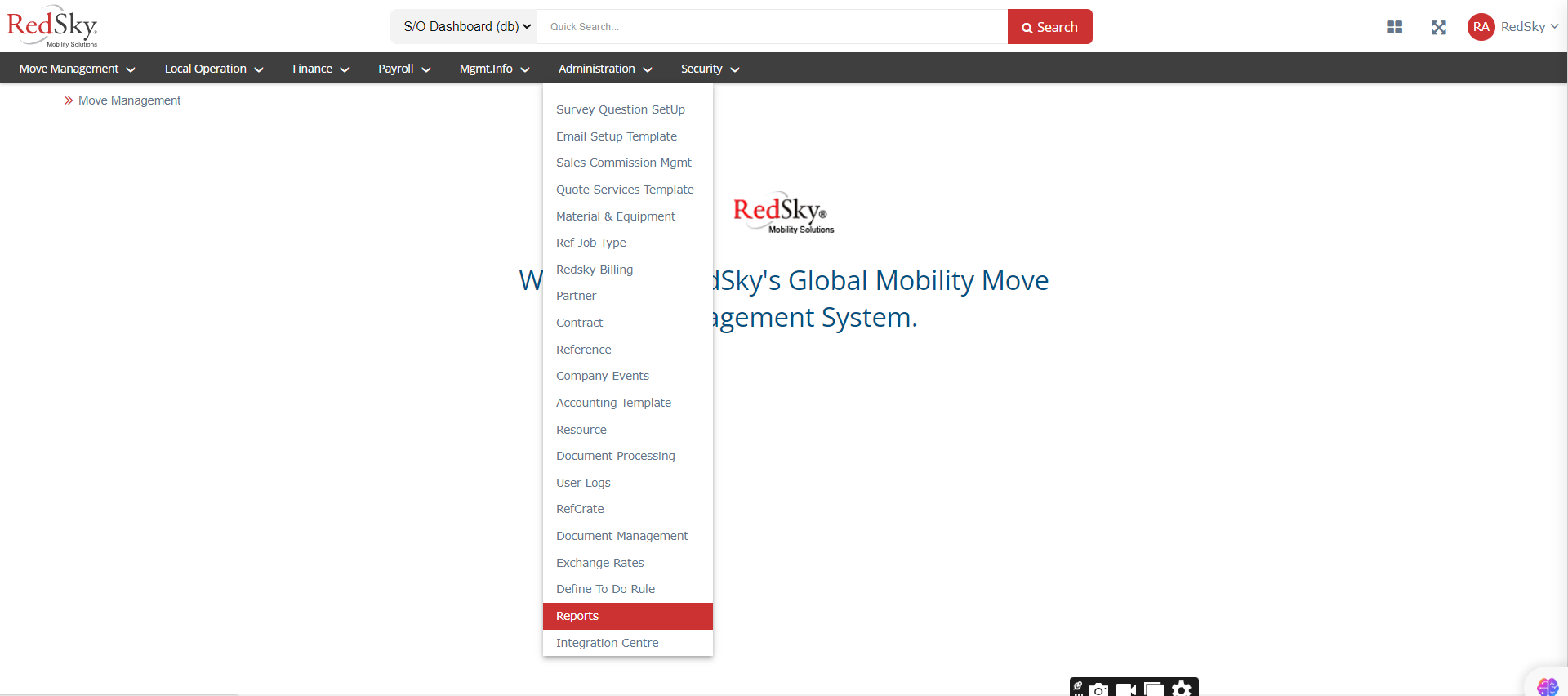Click the RedSky logo in the header
Image resolution: width=1568 pixels, height=696 pixels.
point(52,26)
